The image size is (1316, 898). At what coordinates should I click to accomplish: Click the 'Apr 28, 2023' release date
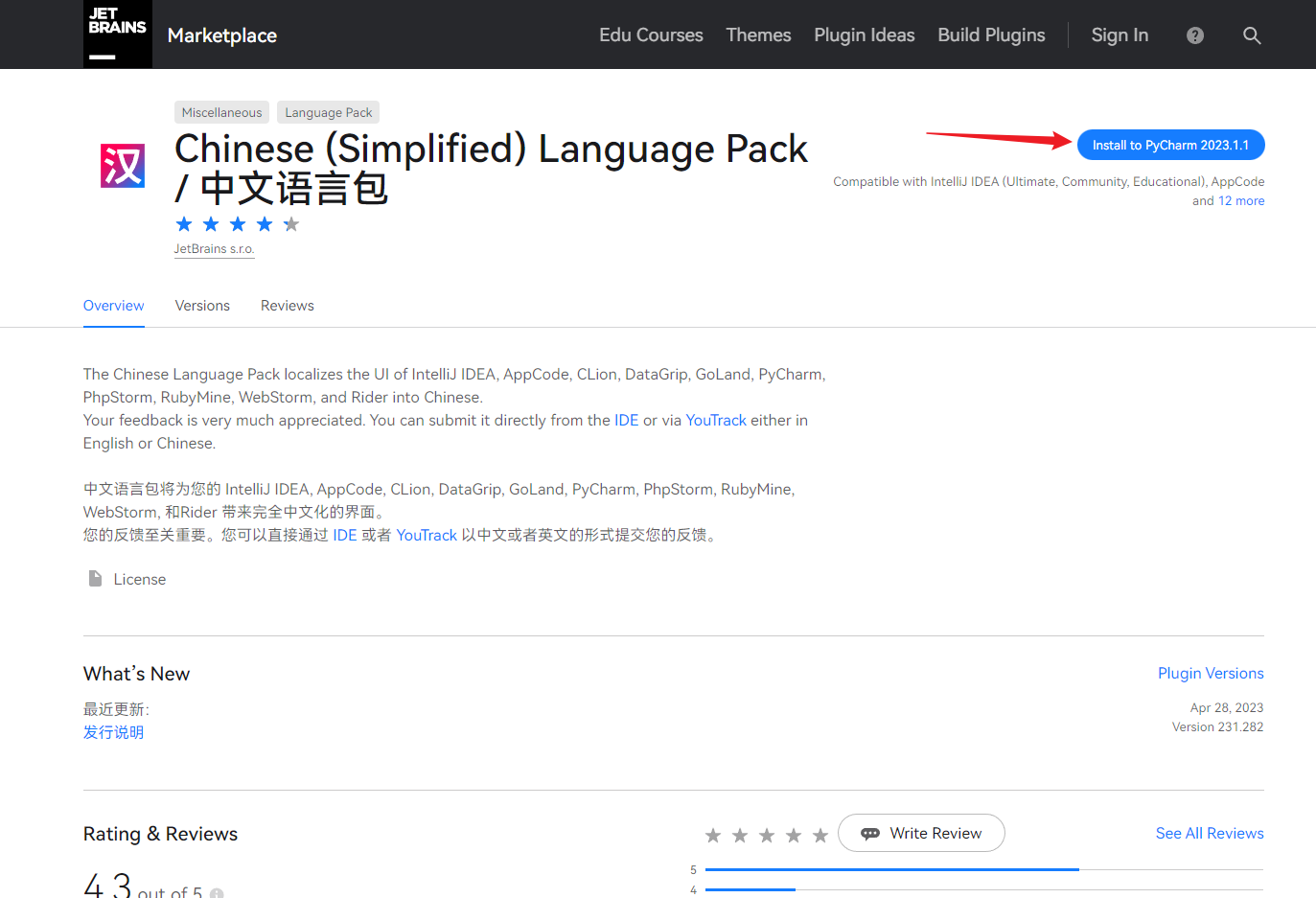click(x=1227, y=708)
